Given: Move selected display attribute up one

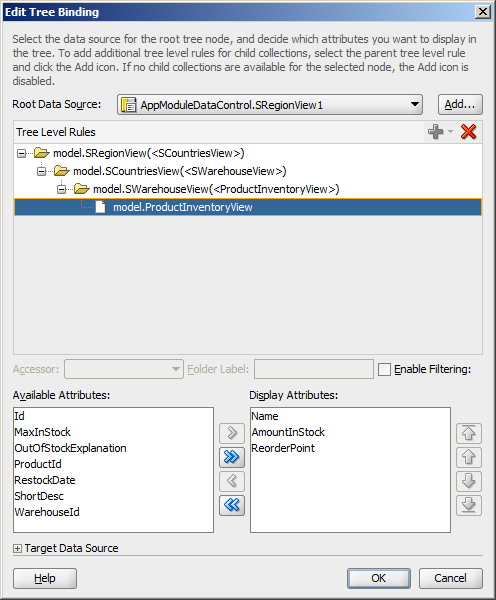Looking at the screenshot, I should click(x=469, y=457).
